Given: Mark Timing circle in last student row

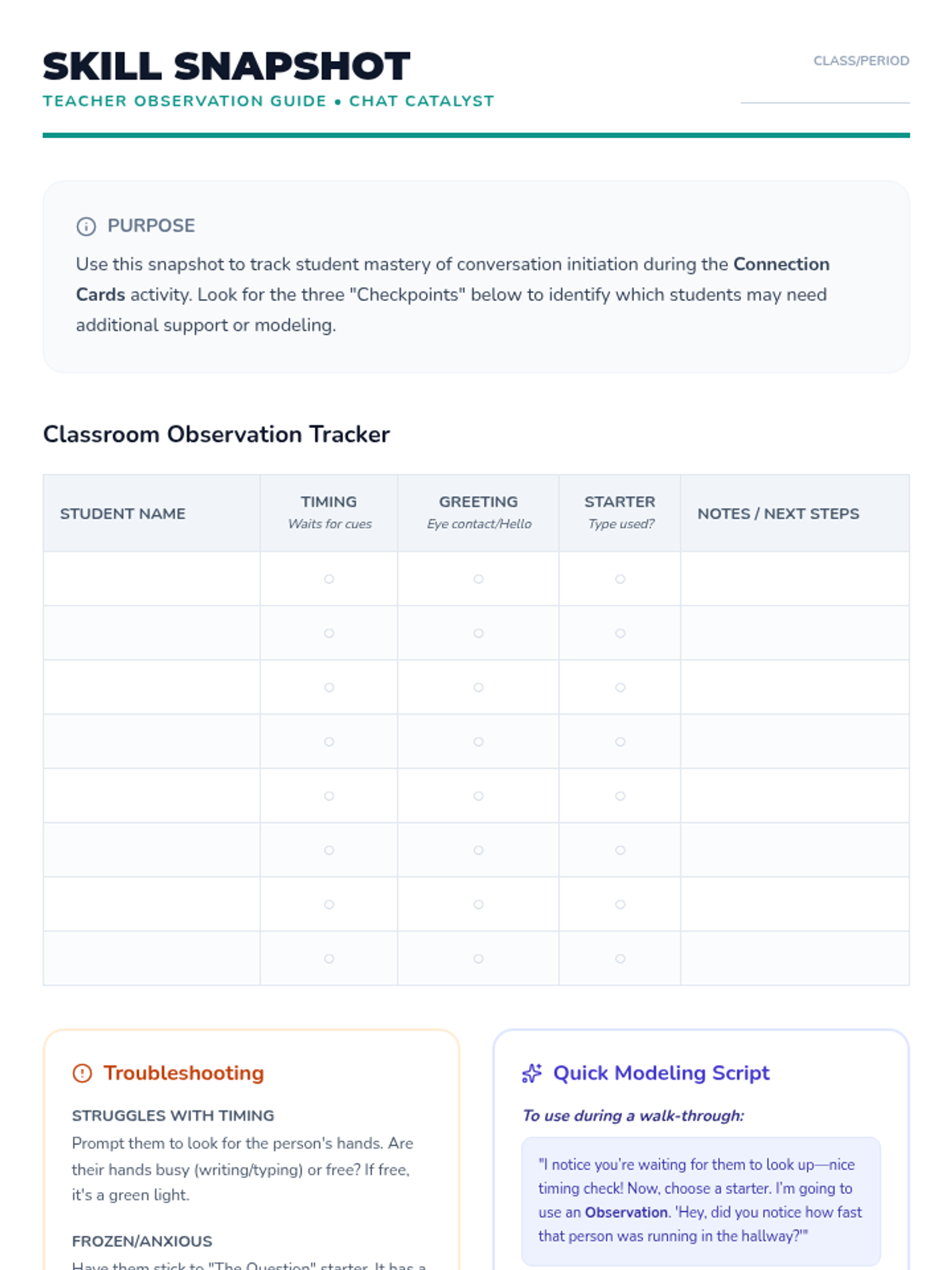Looking at the screenshot, I should coord(329,959).
